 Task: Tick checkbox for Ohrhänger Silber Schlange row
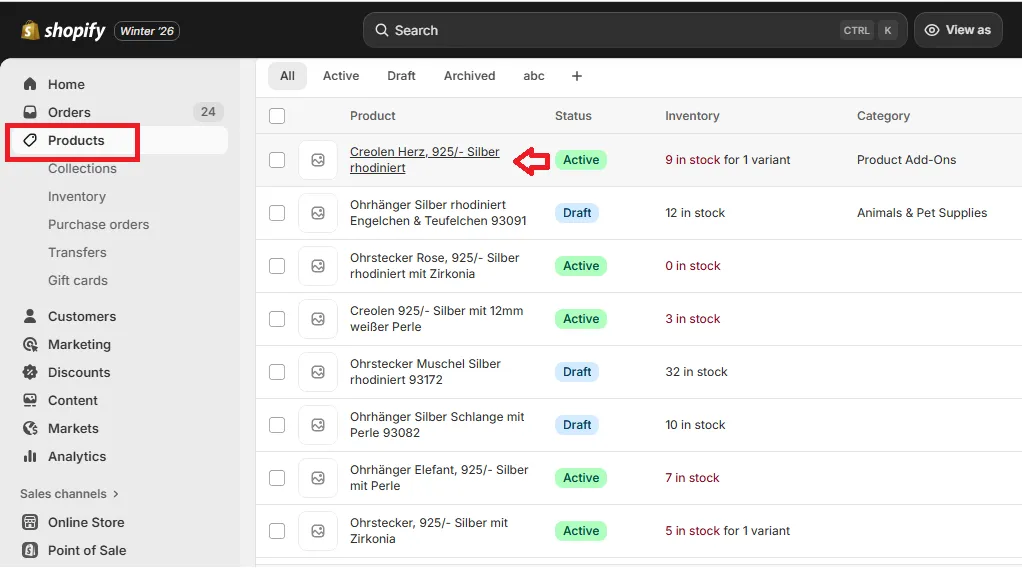(x=277, y=425)
